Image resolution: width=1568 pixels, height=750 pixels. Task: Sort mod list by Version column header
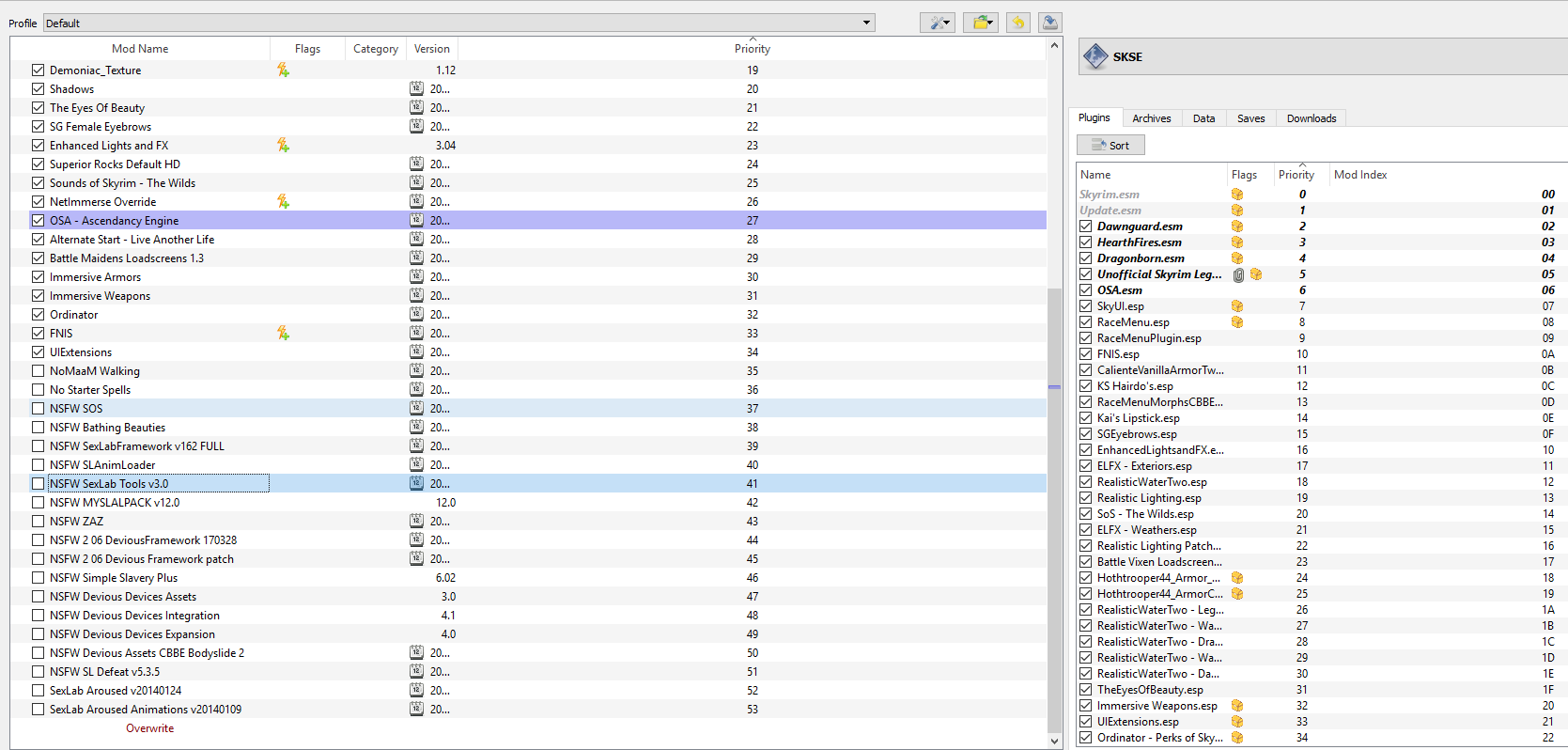click(432, 49)
